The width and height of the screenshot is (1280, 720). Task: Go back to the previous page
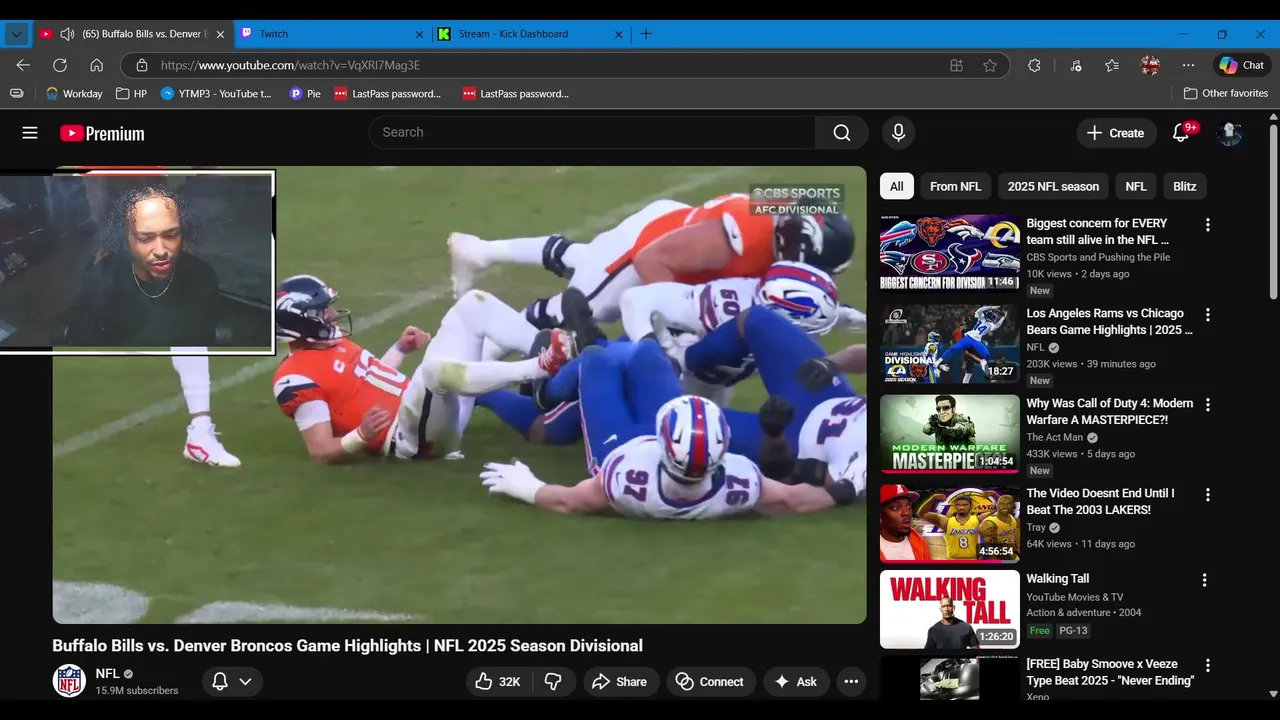click(23, 65)
